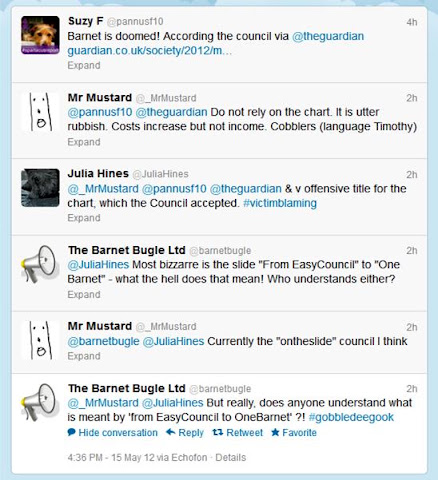
Task: Open the #victimblaming hashtag
Action: coord(280,203)
